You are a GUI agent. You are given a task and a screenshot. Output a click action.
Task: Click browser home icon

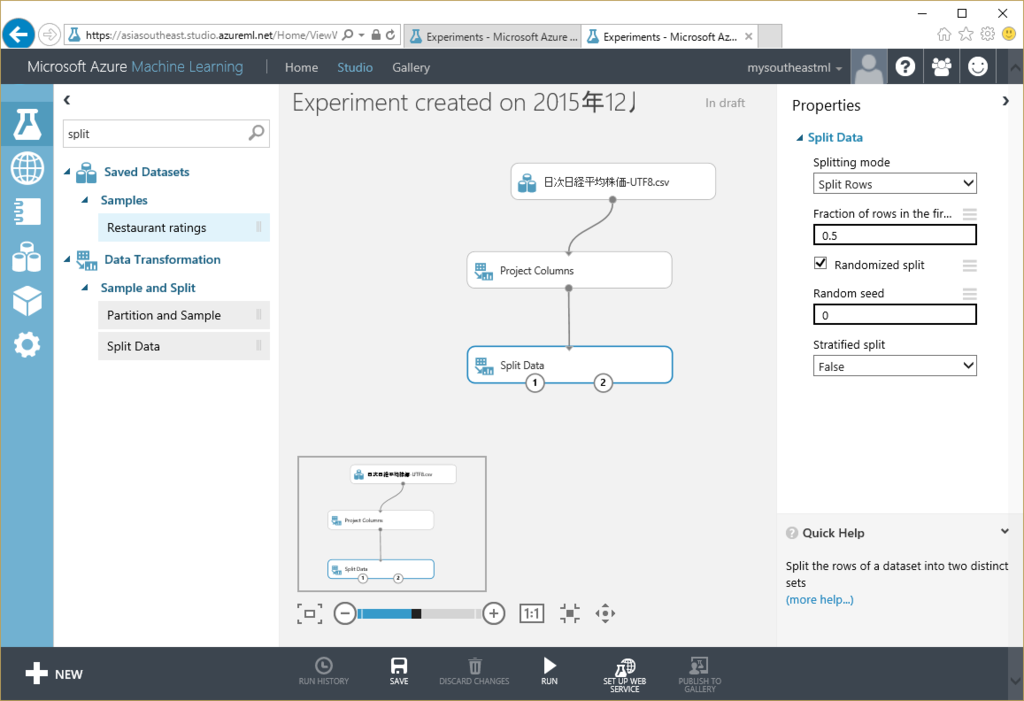(944, 34)
